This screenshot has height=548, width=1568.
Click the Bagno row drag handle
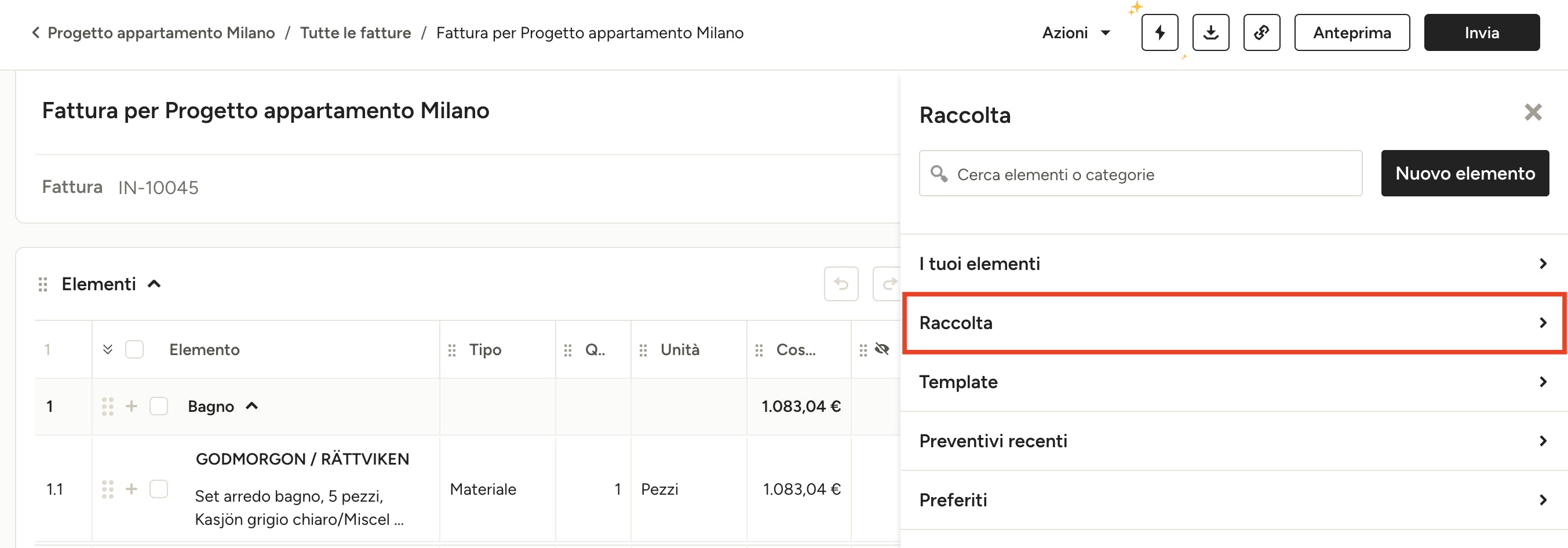108,406
